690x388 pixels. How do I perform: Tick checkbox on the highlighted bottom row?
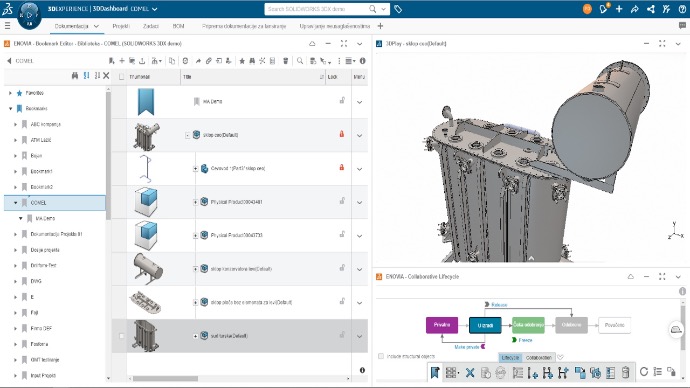(121, 336)
